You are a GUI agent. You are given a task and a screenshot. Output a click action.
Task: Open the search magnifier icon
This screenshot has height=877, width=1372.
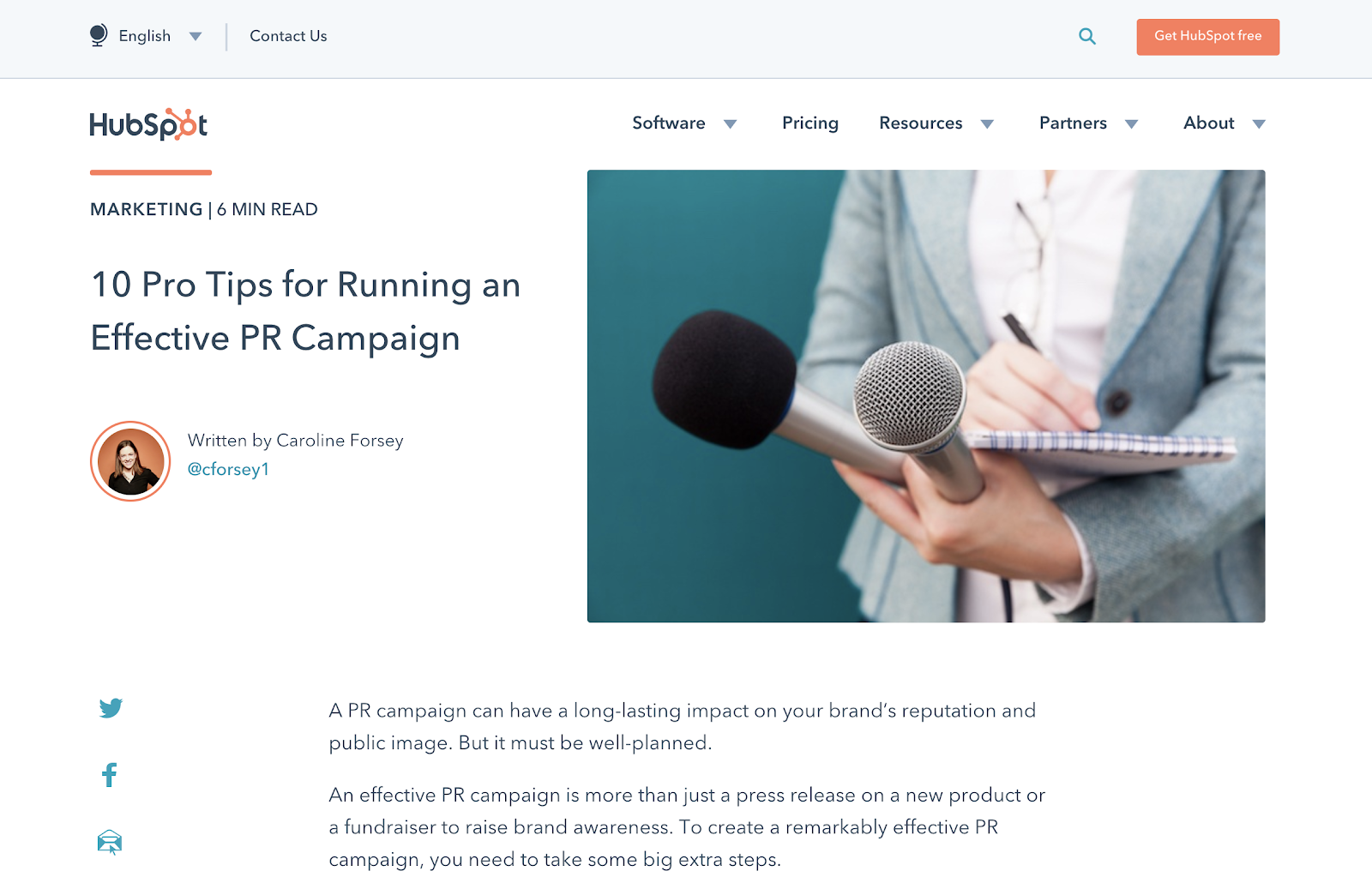click(1087, 36)
